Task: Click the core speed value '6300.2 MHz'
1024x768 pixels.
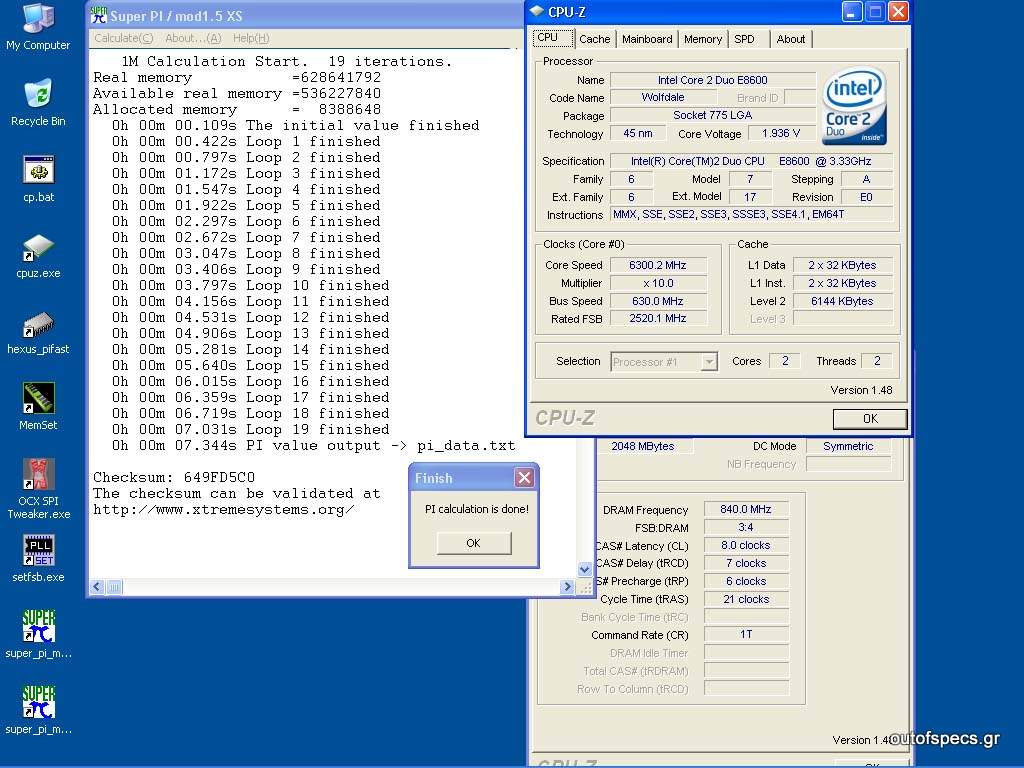Action: [x=658, y=265]
